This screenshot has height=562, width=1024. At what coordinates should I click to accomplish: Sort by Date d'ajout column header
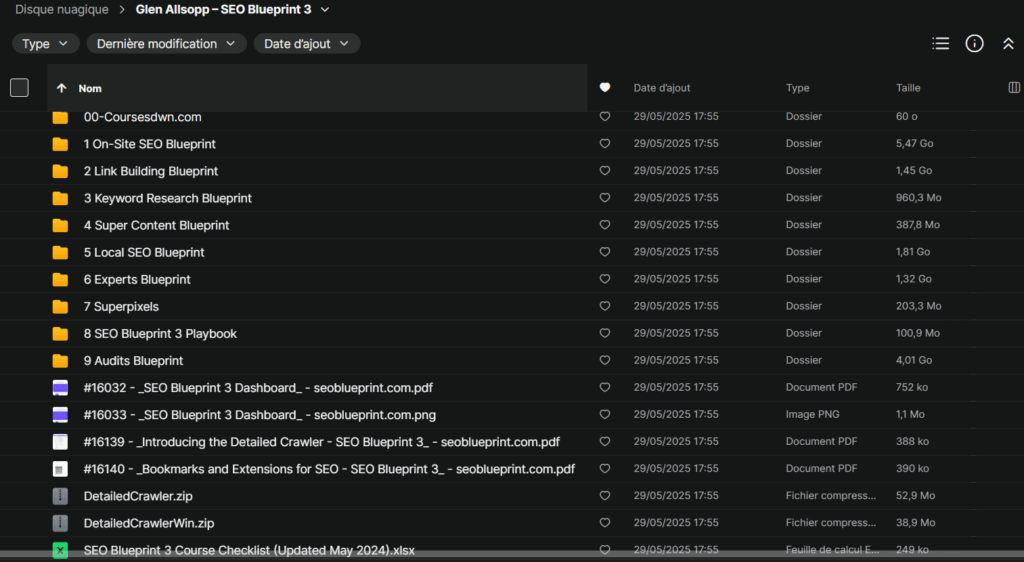click(662, 87)
